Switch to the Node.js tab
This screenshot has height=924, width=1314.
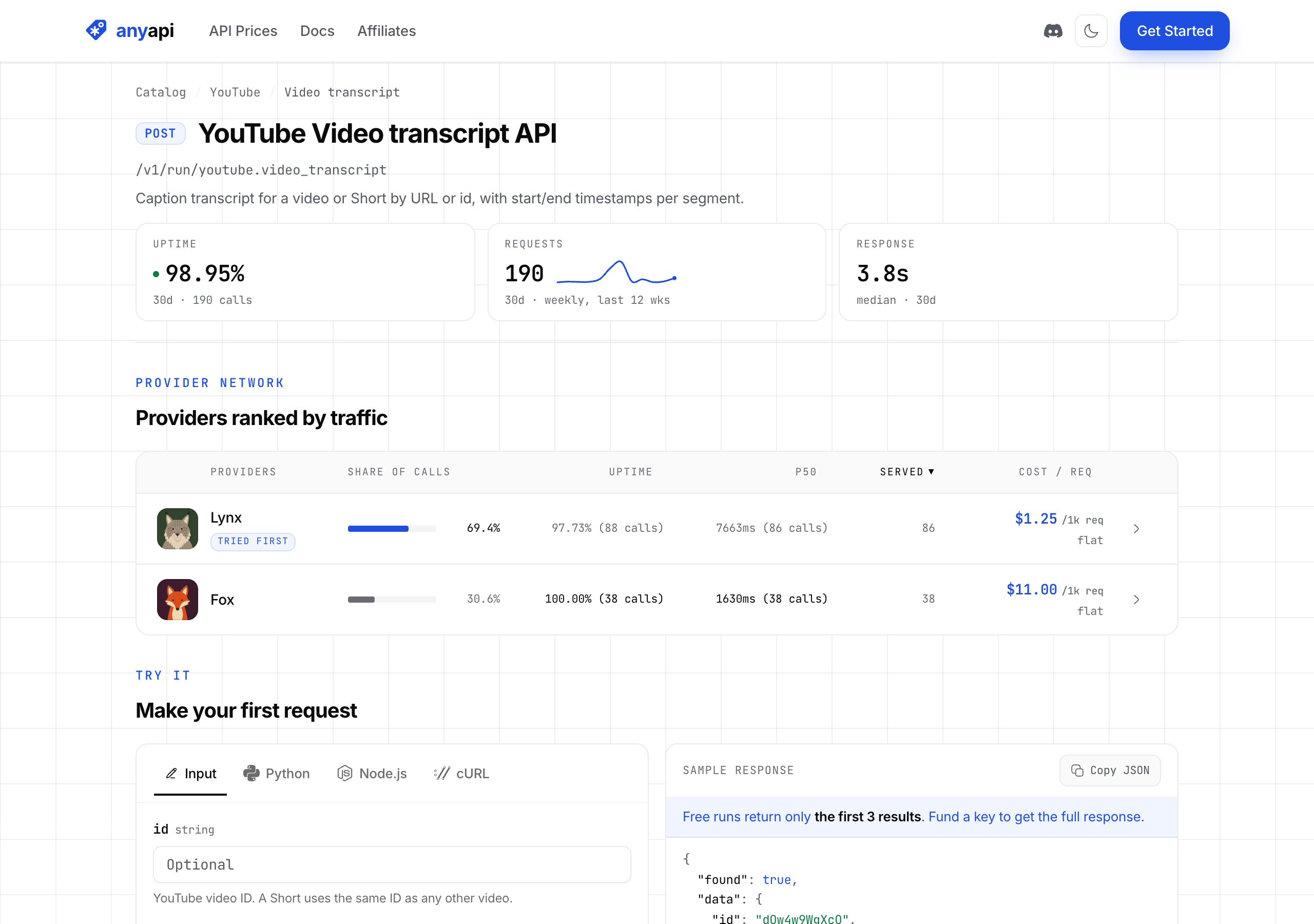tap(372, 774)
